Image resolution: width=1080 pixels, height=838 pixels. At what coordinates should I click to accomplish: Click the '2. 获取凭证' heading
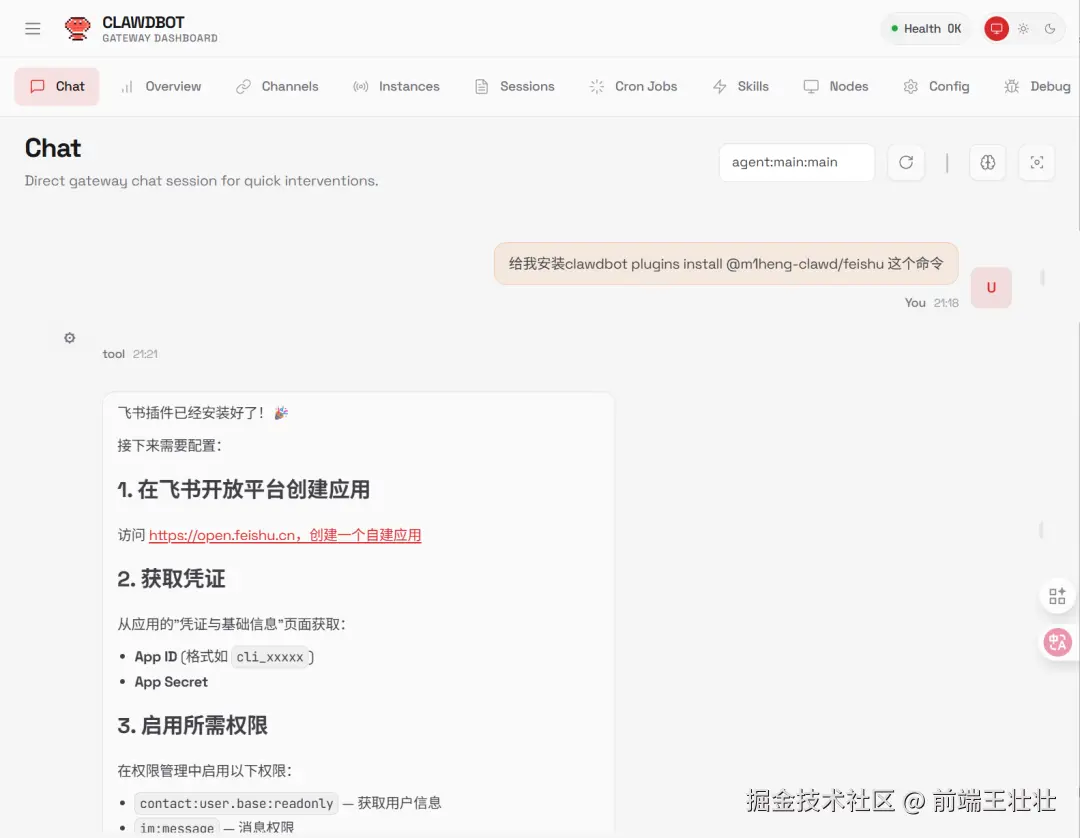(171, 579)
